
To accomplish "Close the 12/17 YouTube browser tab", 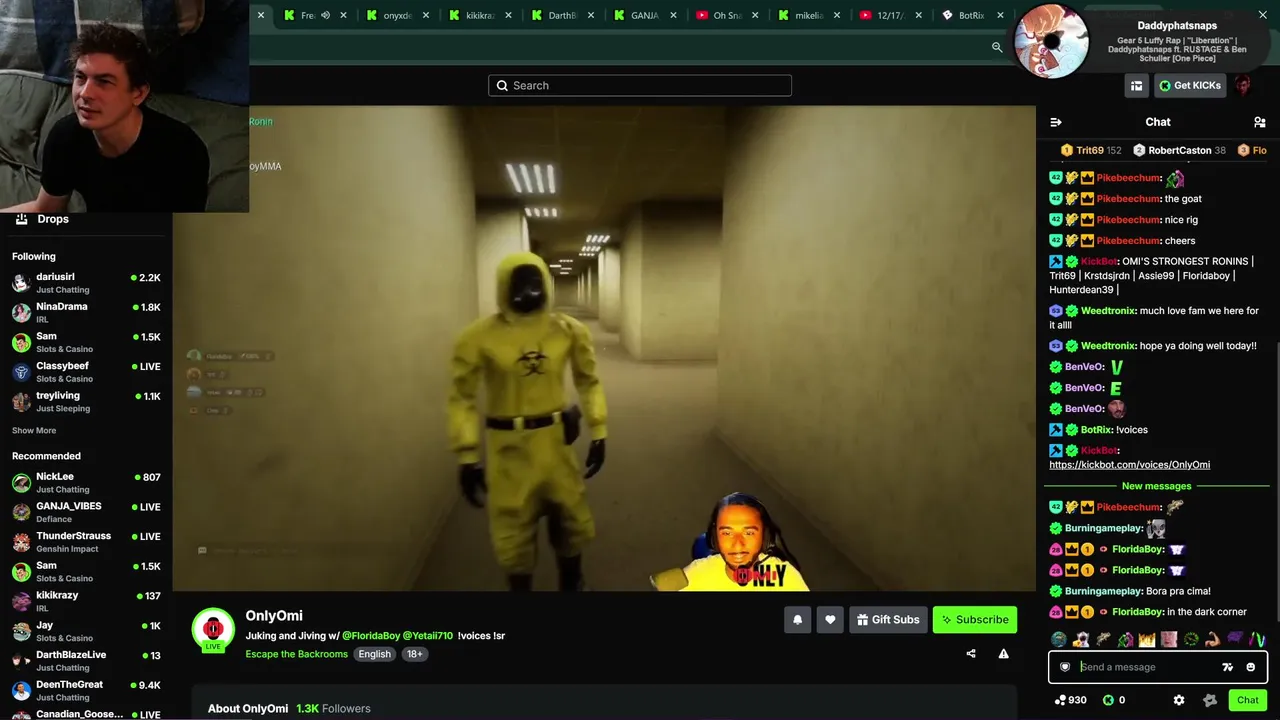I will (918, 15).
